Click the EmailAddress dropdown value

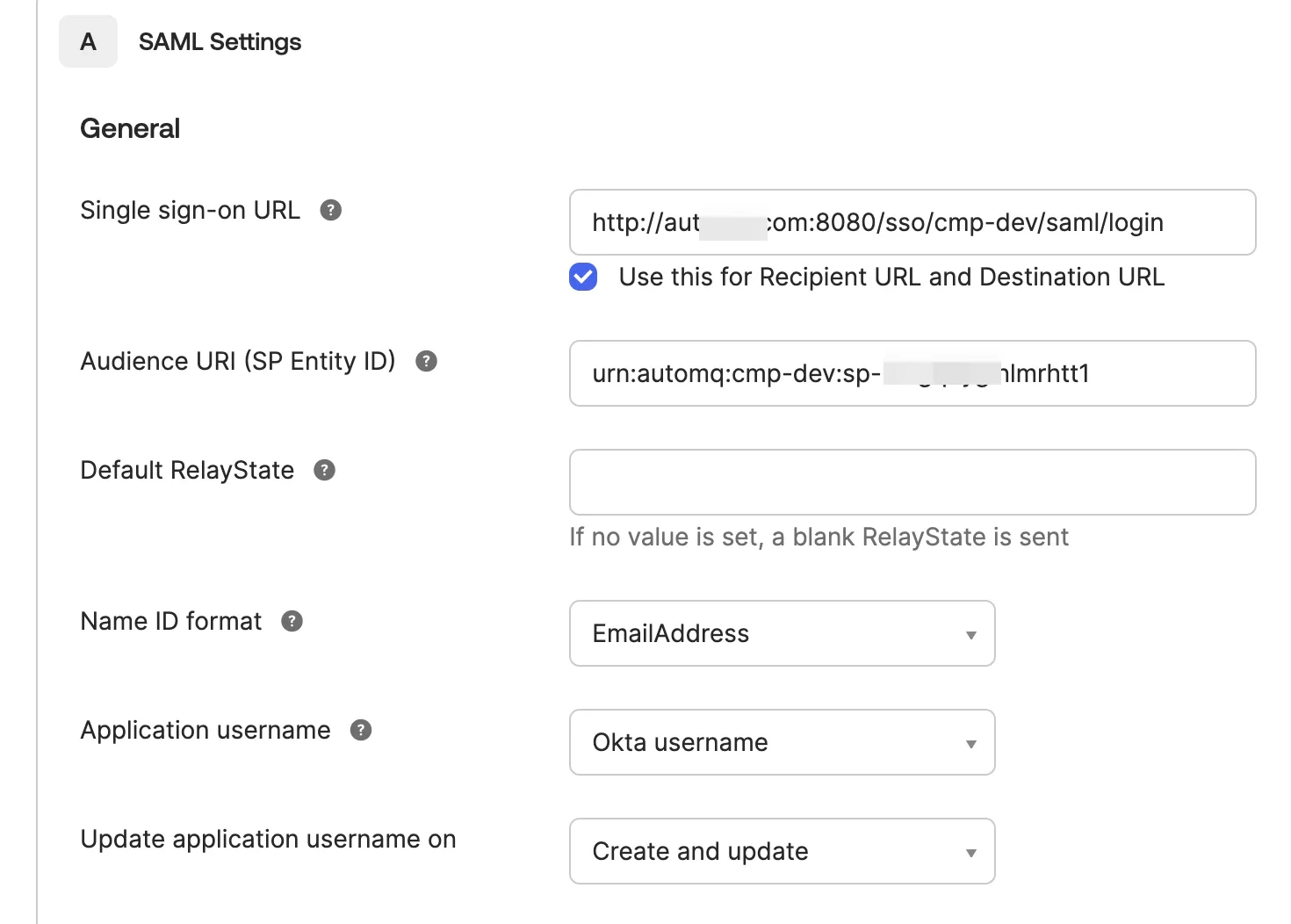click(782, 633)
